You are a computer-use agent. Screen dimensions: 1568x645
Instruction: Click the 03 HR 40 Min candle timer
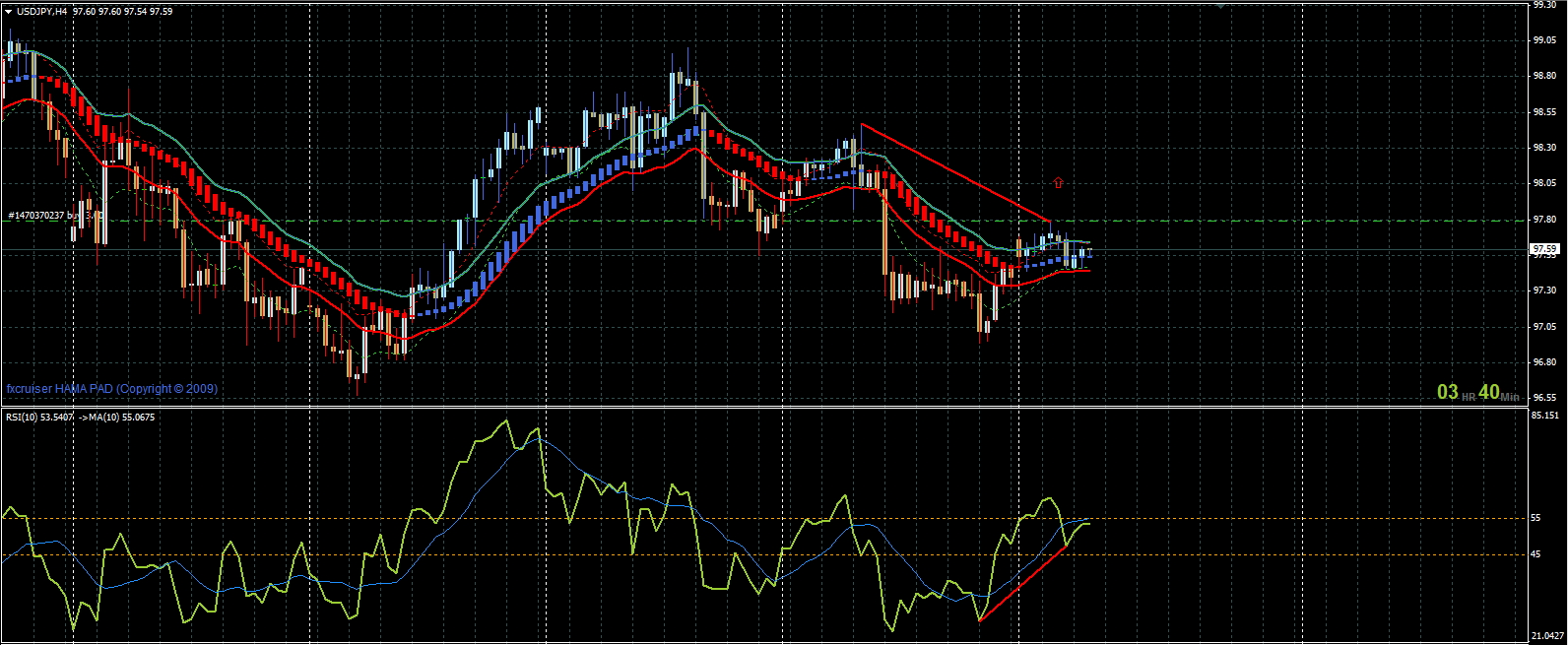coord(1477,392)
